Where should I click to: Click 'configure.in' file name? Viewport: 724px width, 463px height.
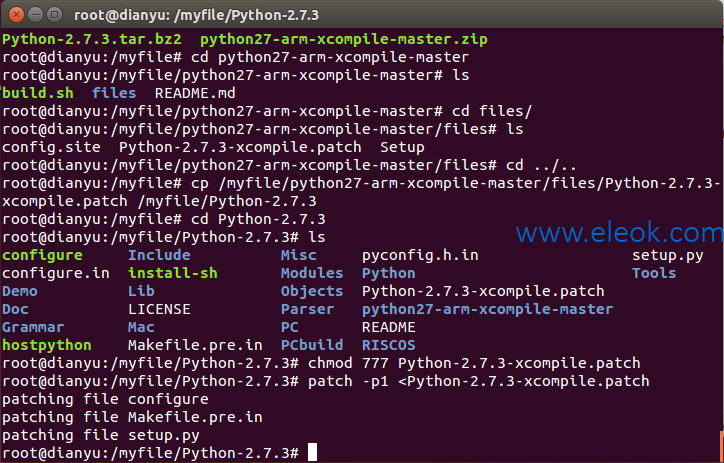(56, 273)
